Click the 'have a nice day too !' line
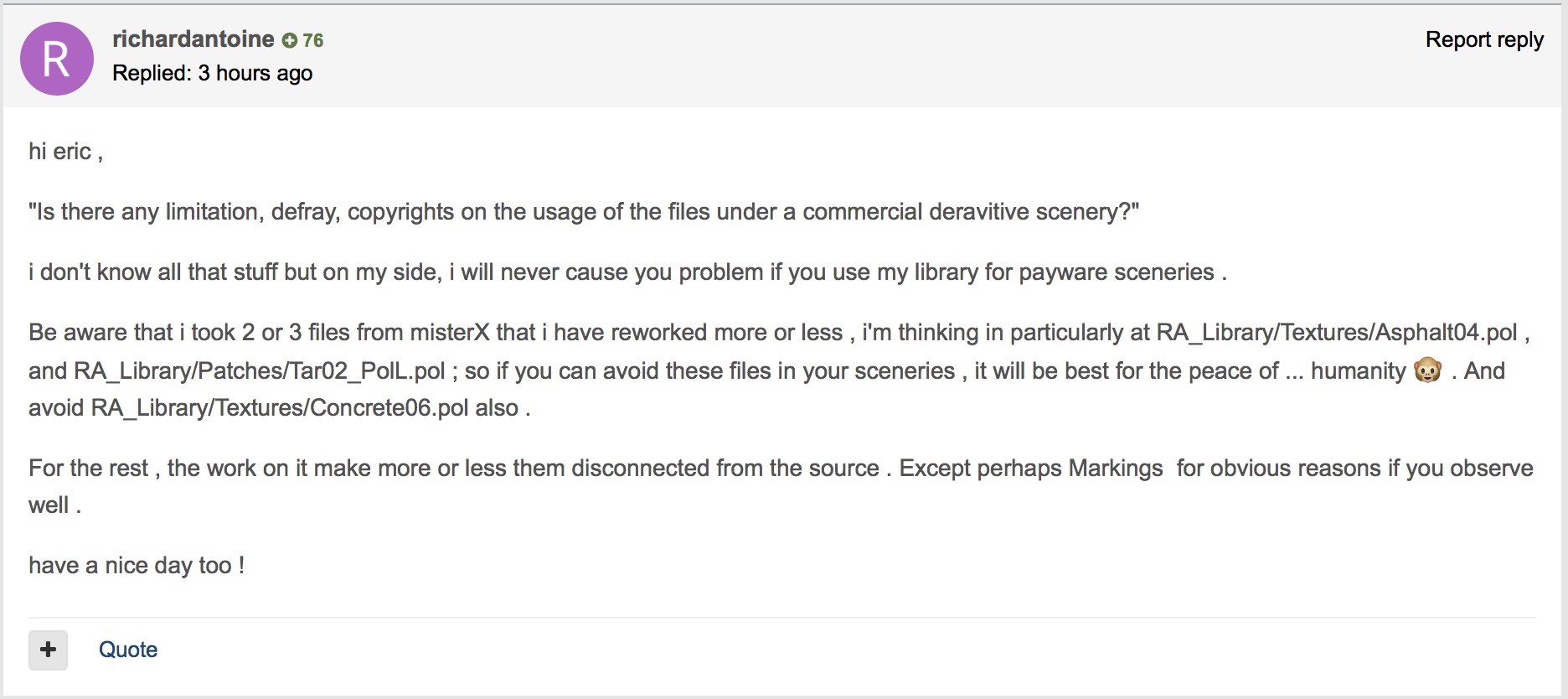This screenshot has height=699, width=1568. tap(137, 565)
